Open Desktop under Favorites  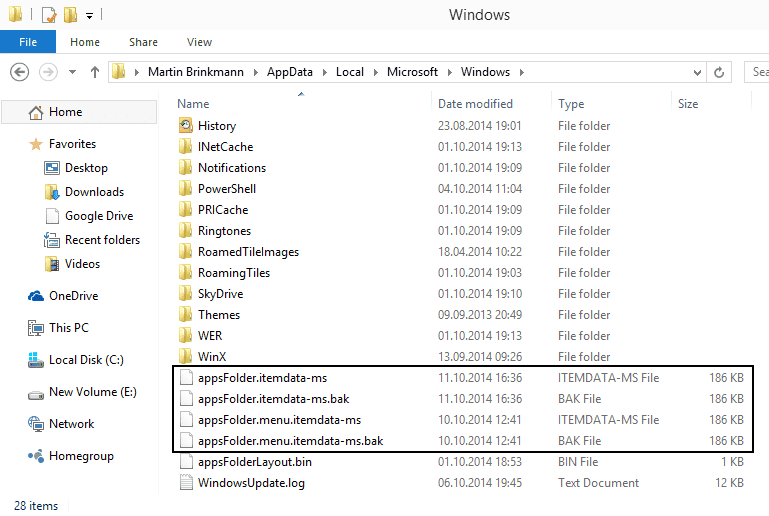point(86,168)
